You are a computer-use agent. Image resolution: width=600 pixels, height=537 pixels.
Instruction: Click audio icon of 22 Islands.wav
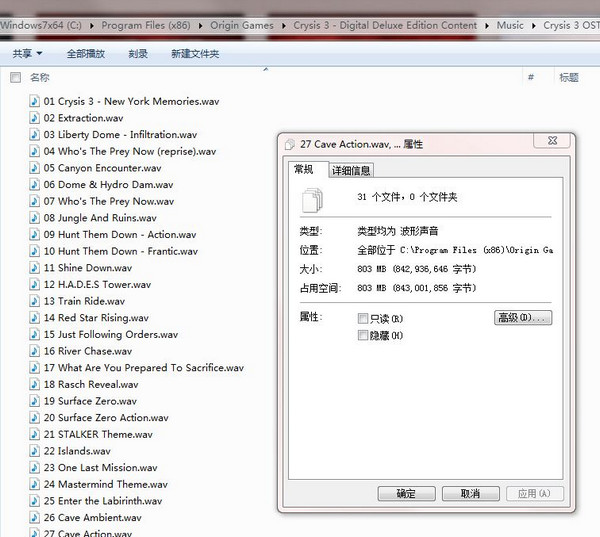pyautogui.click(x=34, y=450)
